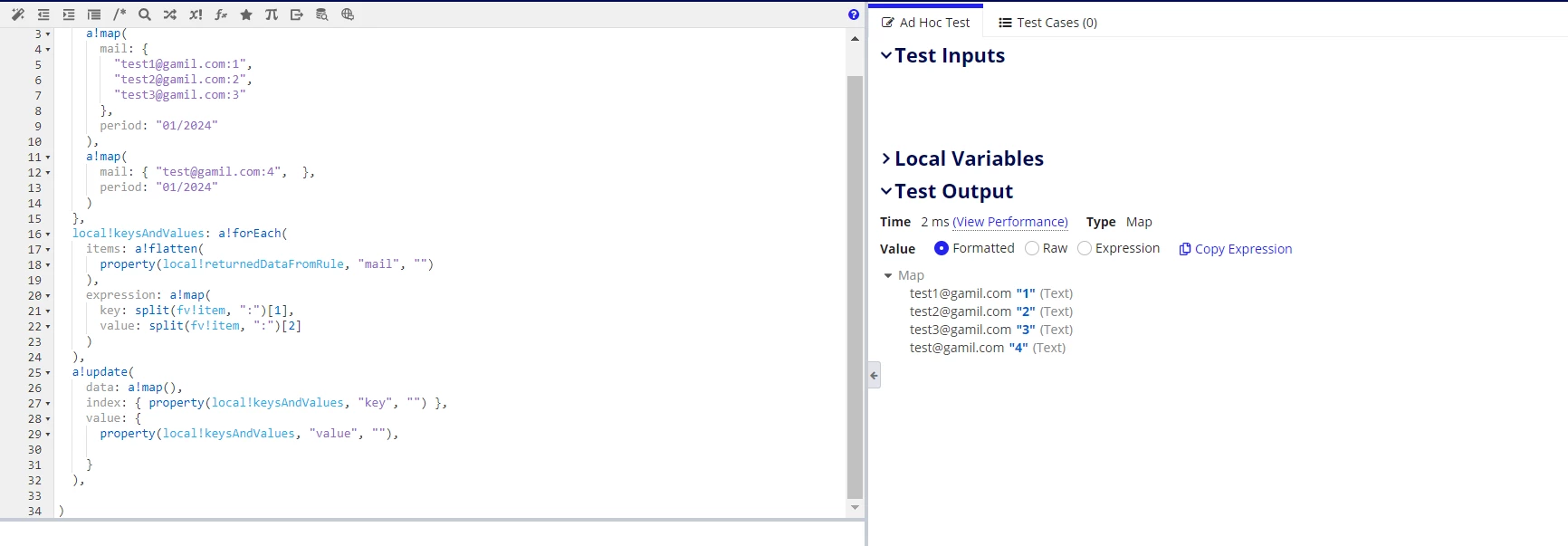The width and height of the screenshot is (1568, 546).
Task: Click the test1@gamil.com result row
Action: (x=991, y=293)
